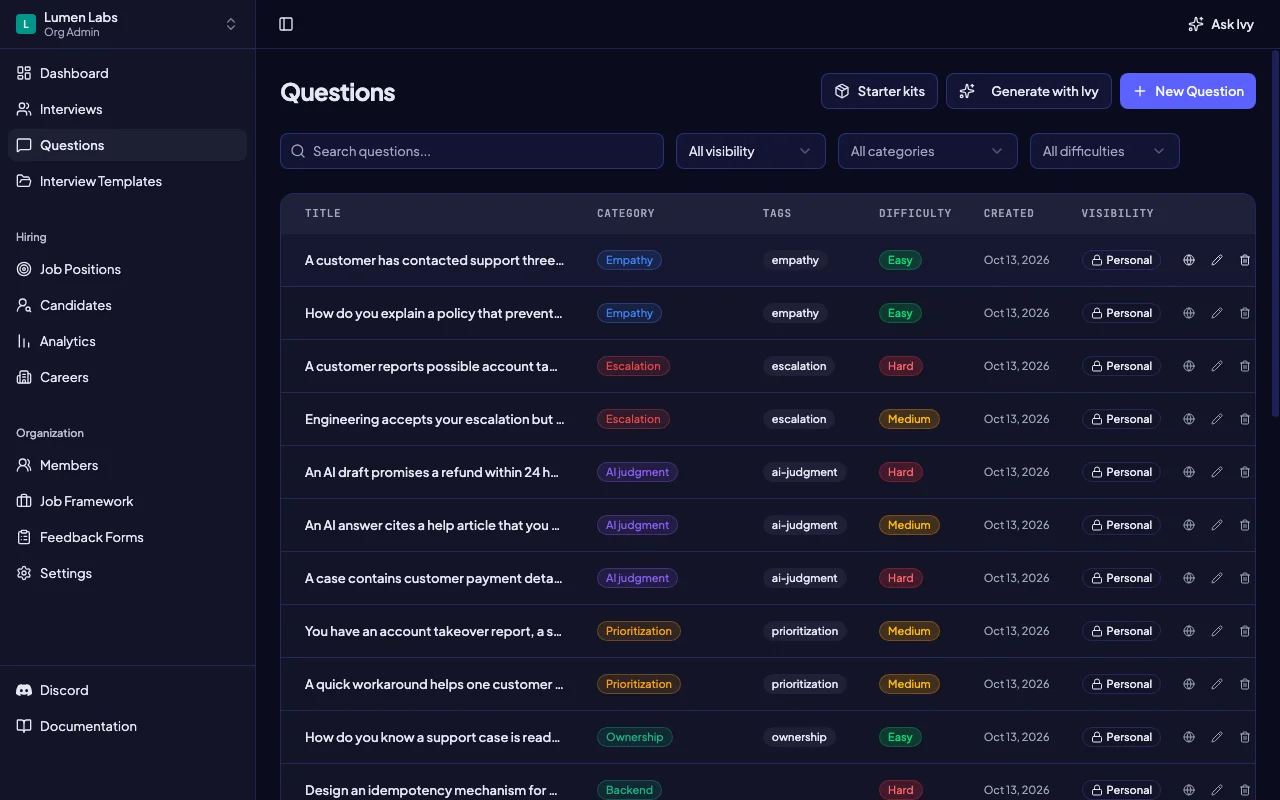The width and height of the screenshot is (1280, 800).
Task: Edit "You have an account takeover report" question
Action: [x=1217, y=631]
